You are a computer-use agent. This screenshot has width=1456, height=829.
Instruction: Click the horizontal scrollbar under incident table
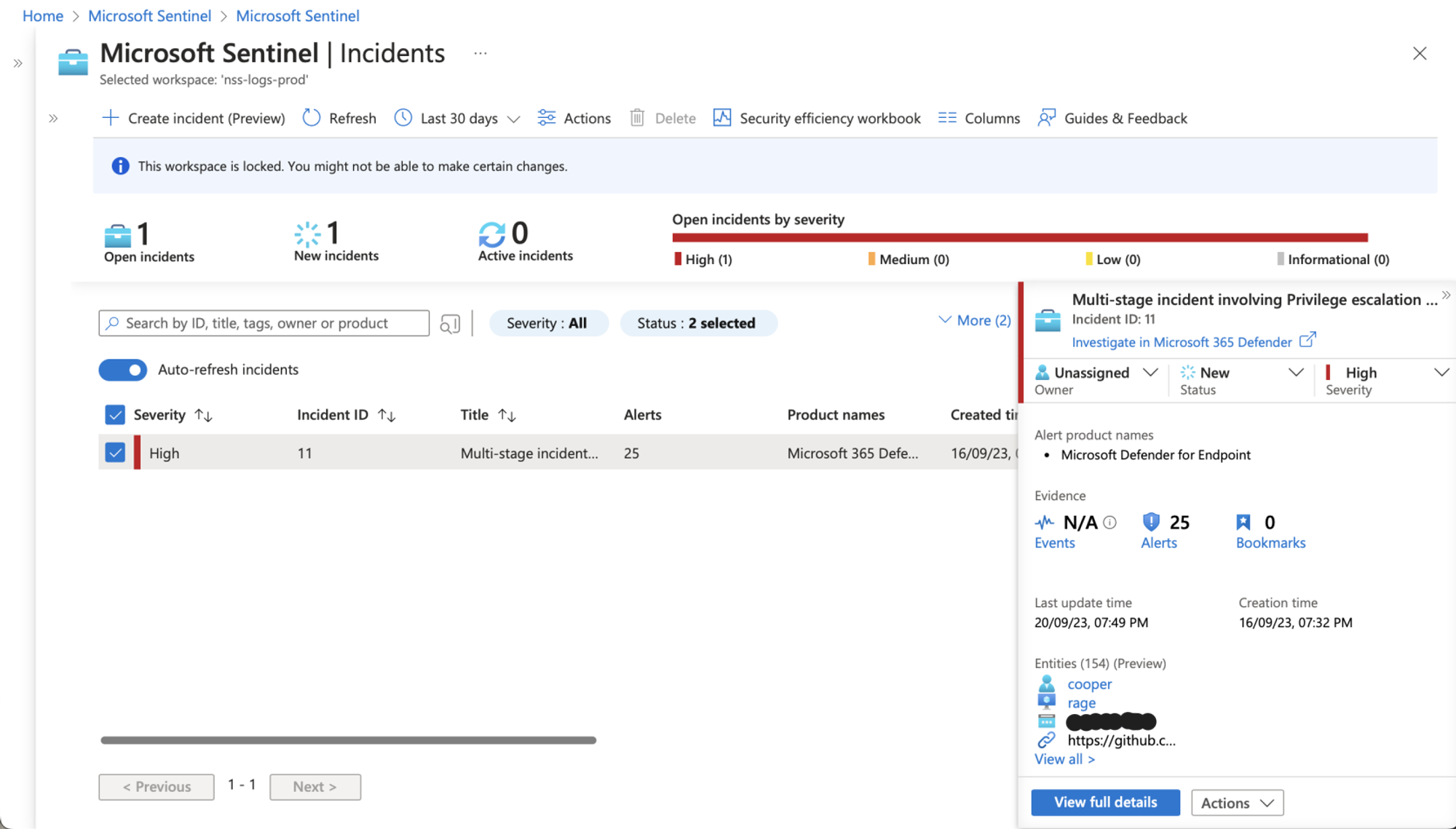coord(348,740)
